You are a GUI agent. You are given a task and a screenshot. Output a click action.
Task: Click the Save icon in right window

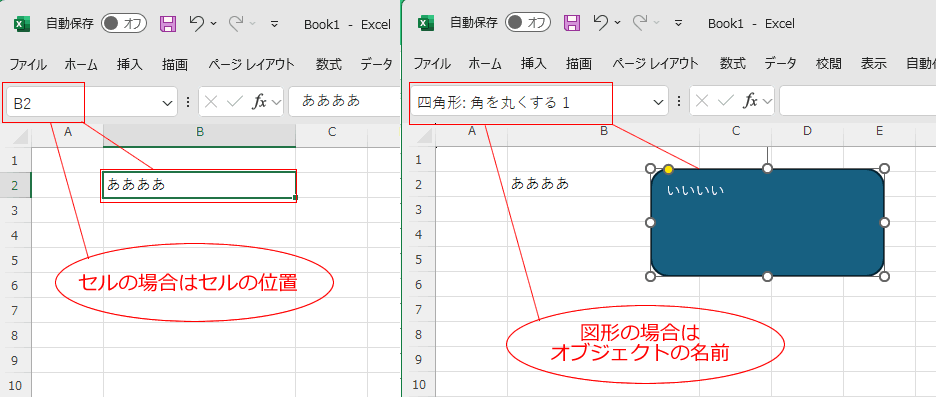pyautogui.click(x=572, y=24)
